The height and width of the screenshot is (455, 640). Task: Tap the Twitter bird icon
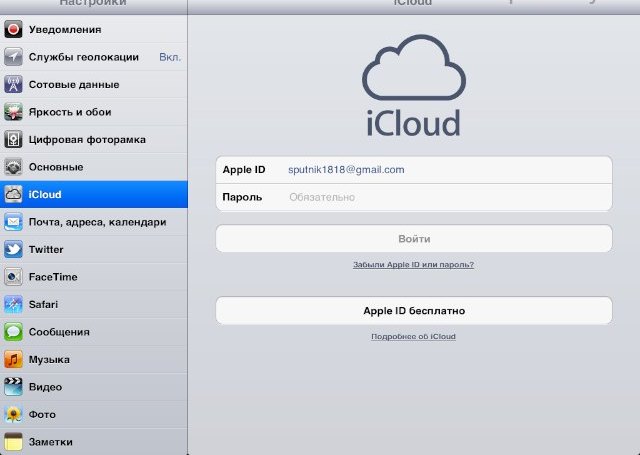pyautogui.click(x=13, y=249)
